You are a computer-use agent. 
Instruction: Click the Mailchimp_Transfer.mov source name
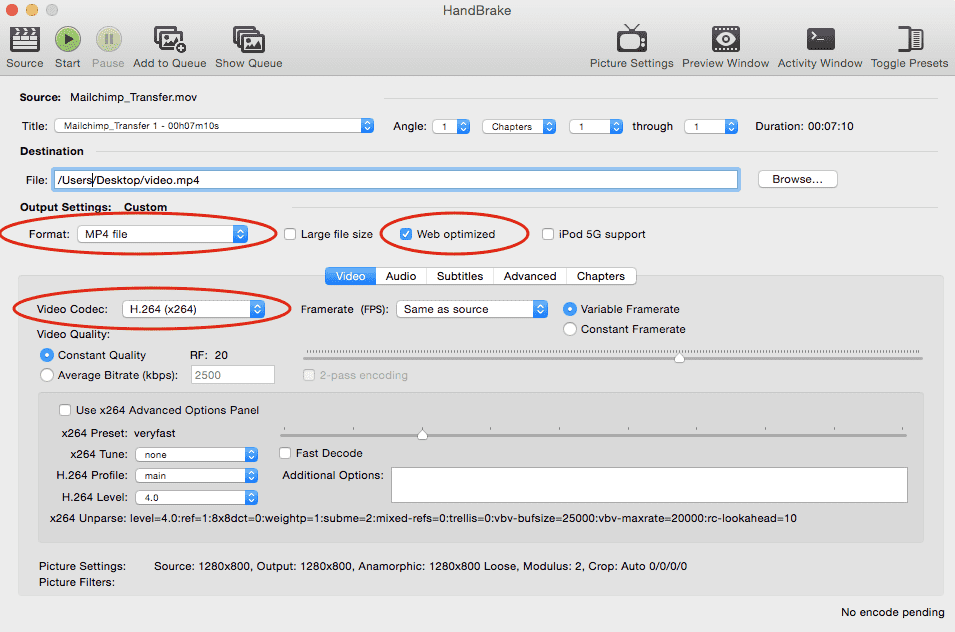point(133,97)
